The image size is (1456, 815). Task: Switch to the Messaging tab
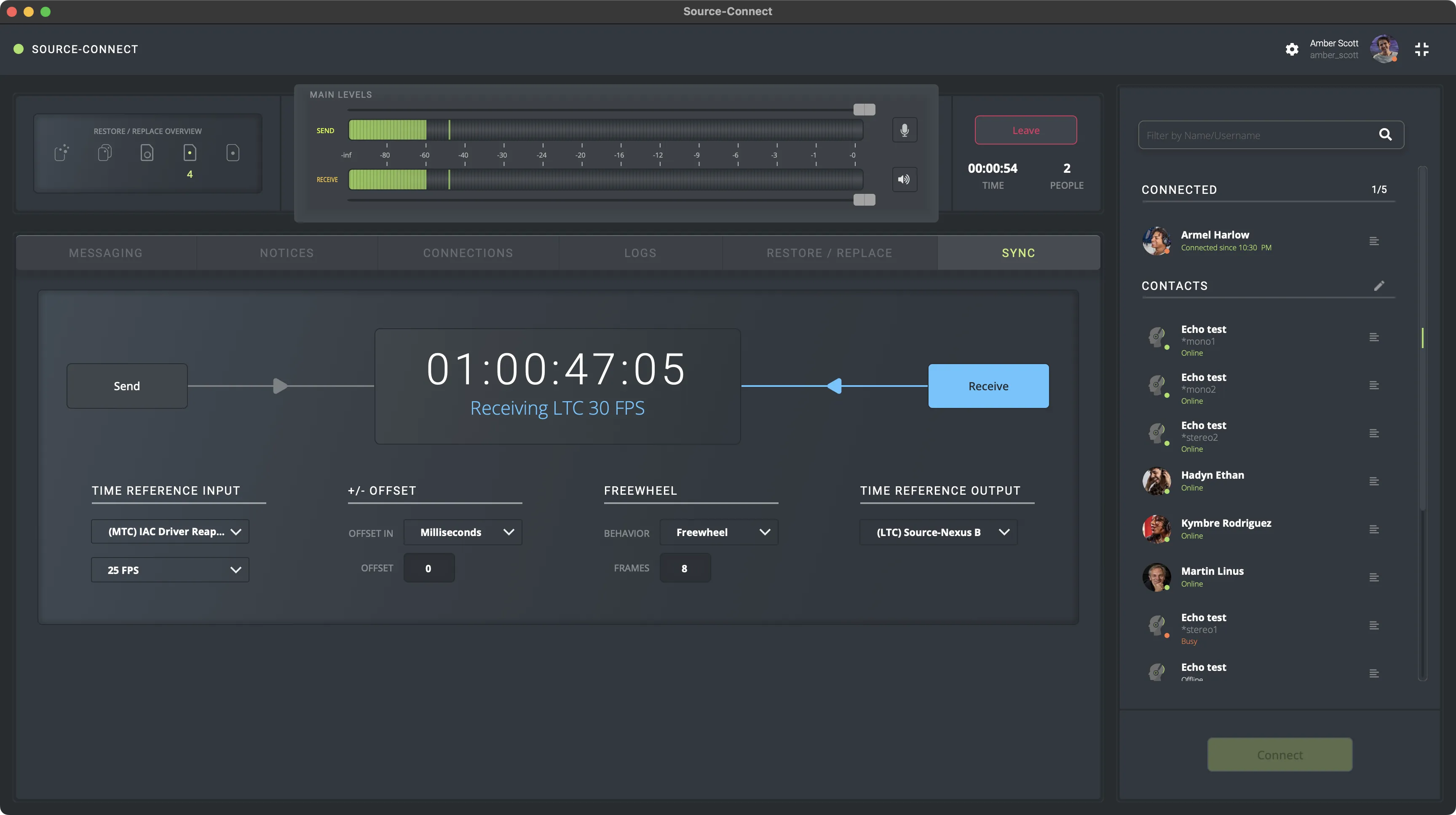[x=106, y=253]
